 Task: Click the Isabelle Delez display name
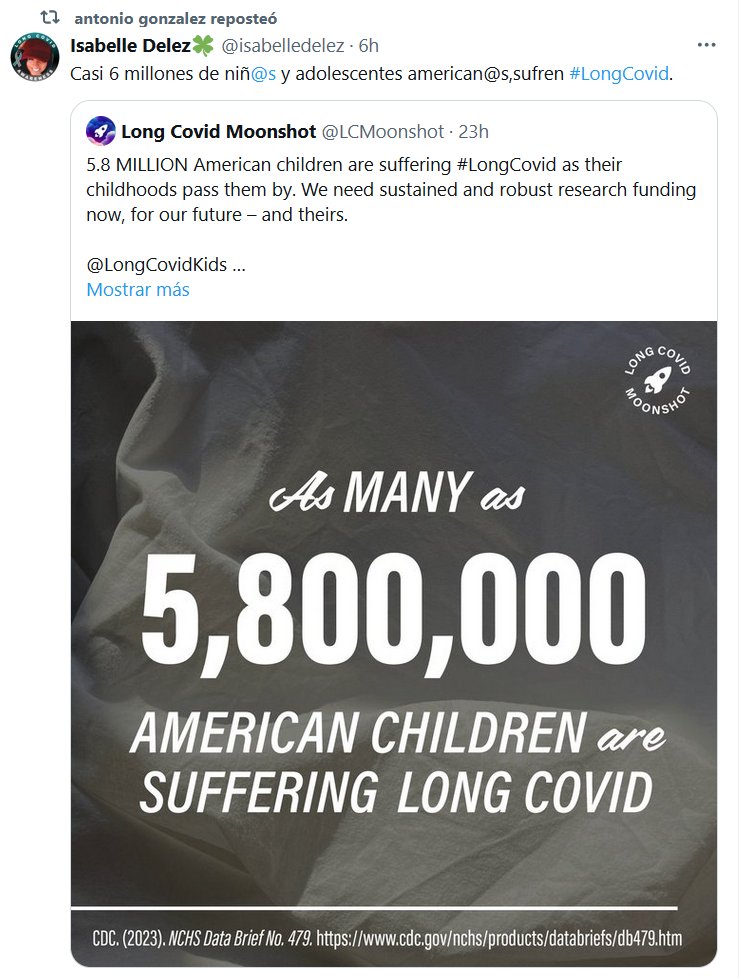130,46
